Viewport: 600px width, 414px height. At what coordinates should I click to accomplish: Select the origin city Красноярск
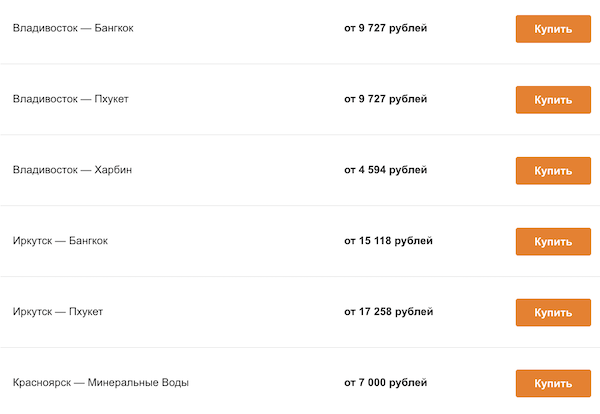pos(40,383)
